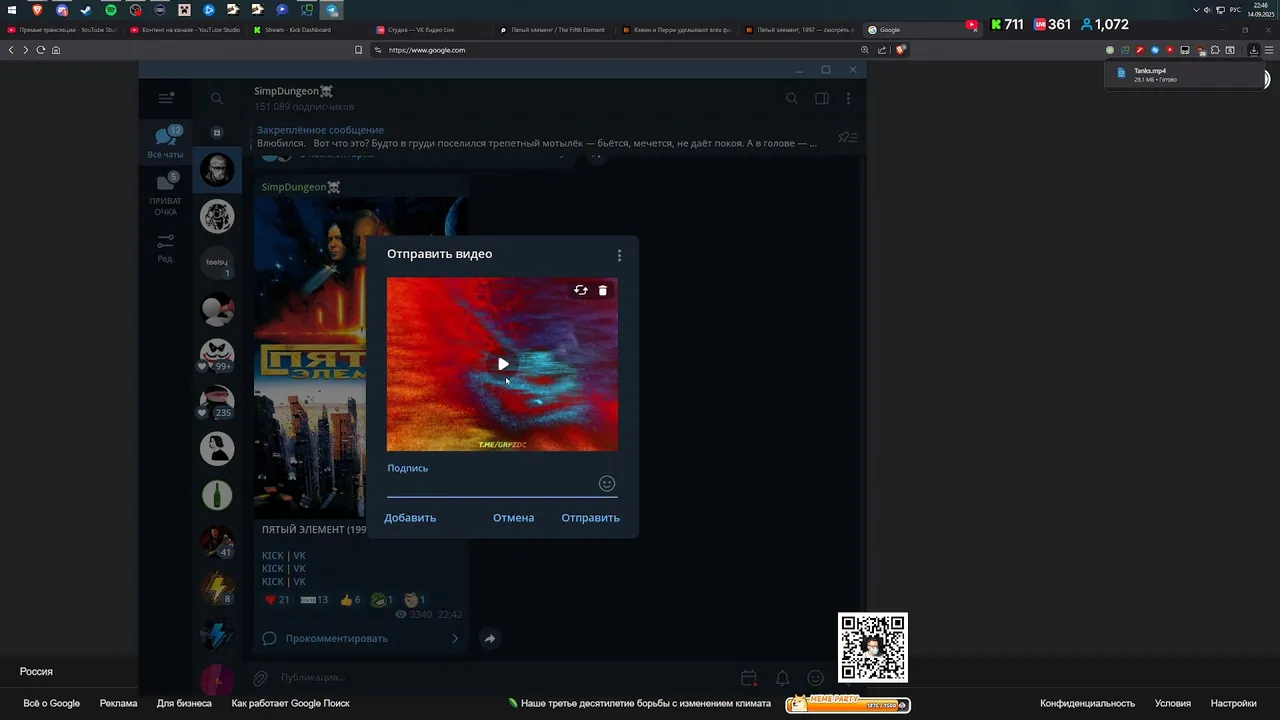The width and height of the screenshot is (1280, 720).
Task: Click the Добавить button
Action: coord(410,518)
